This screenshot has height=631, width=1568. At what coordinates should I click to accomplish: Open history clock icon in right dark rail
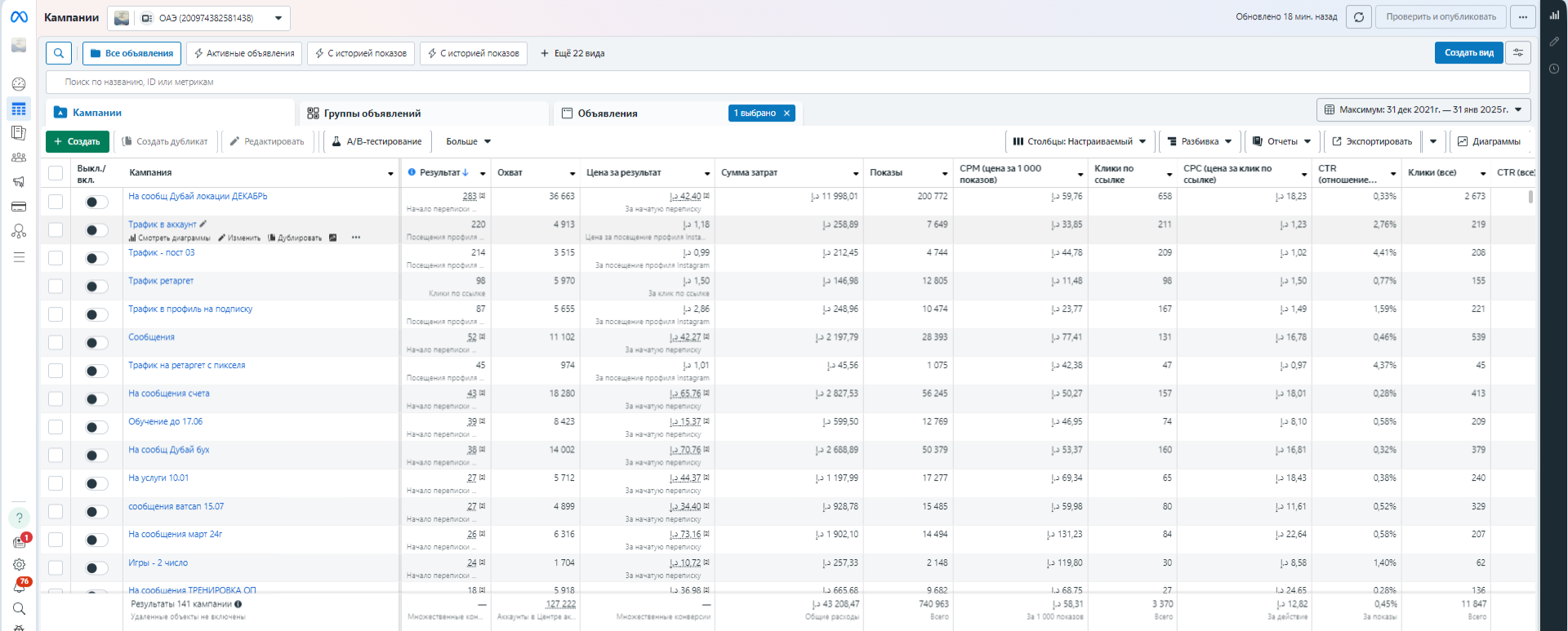tap(1554, 69)
